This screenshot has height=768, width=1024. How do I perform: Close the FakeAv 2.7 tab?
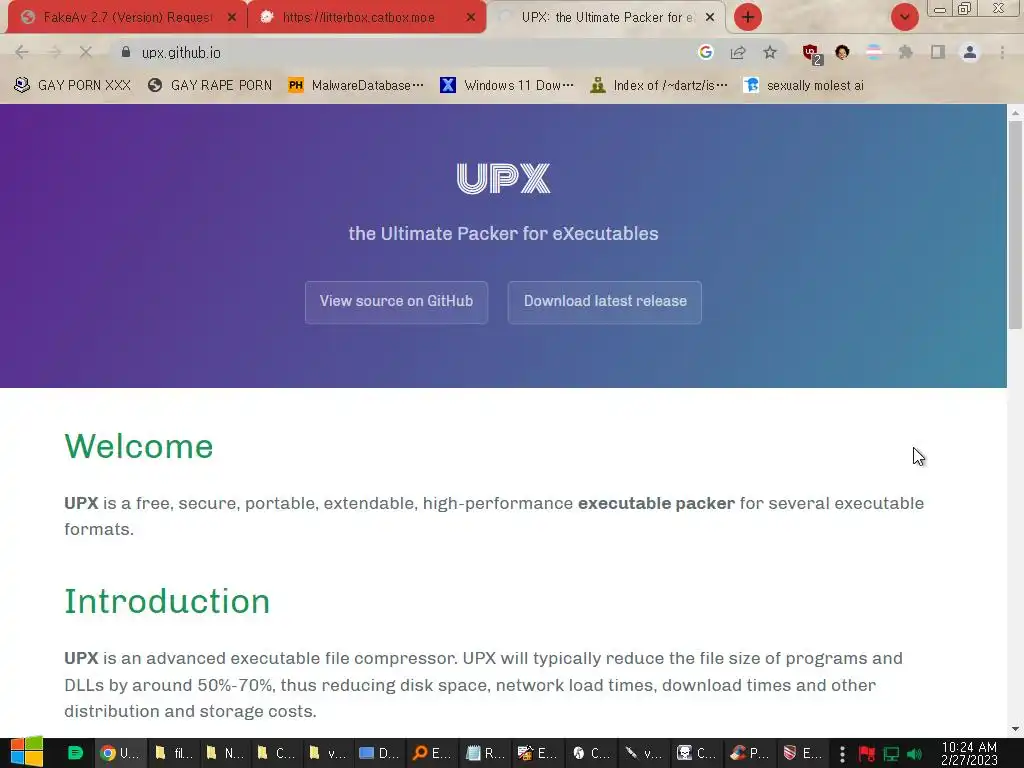(231, 17)
